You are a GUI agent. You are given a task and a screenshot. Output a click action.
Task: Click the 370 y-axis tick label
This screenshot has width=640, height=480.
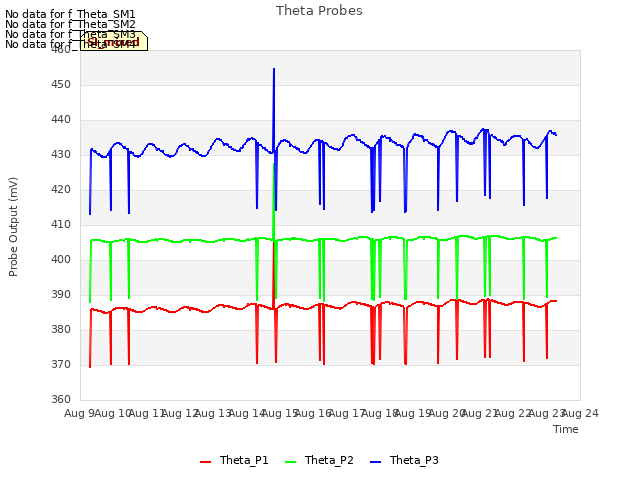click(x=61, y=364)
